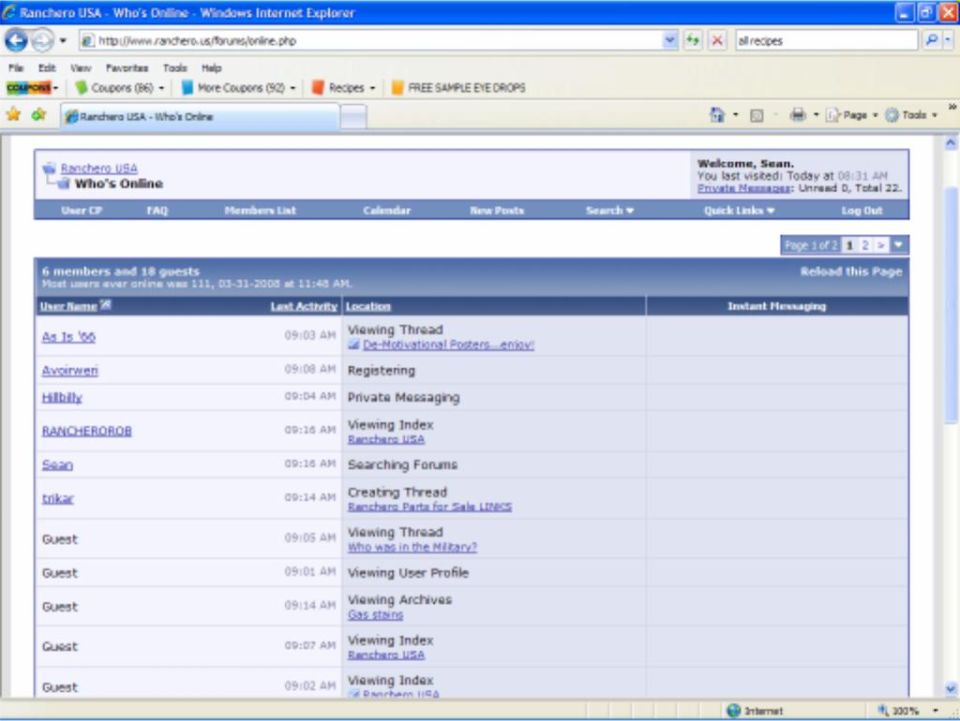960x721 pixels.
Task: Click the search magnifier icon
Action: (931, 40)
